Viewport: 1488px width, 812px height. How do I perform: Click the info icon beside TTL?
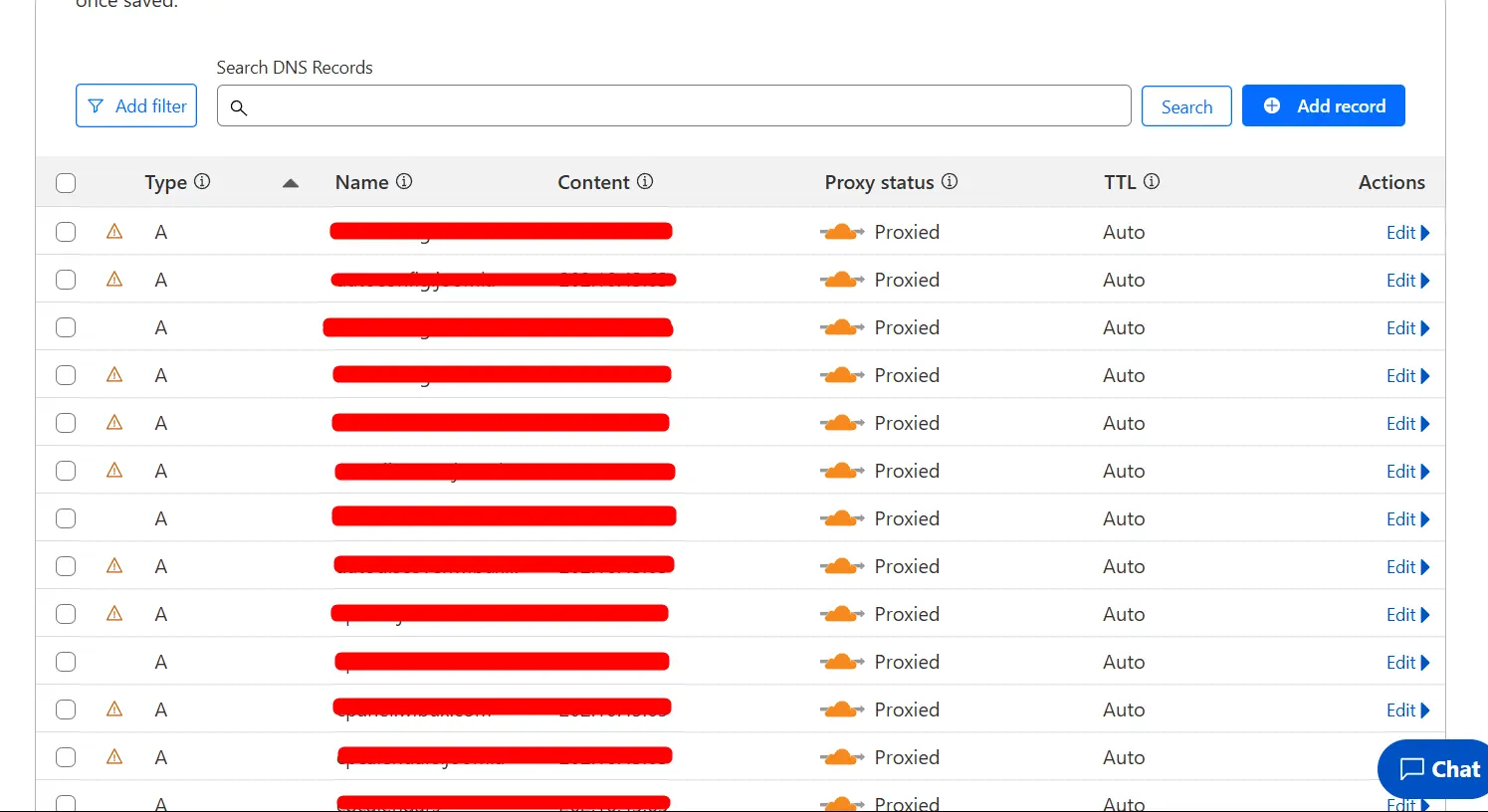1152,181
